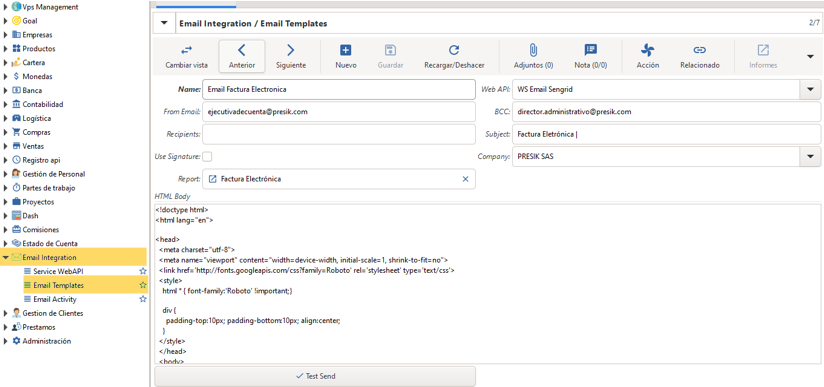Toggle the Use Signature checkbox
Viewport: 824px width, 387px height.
click(x=208, y=157)
